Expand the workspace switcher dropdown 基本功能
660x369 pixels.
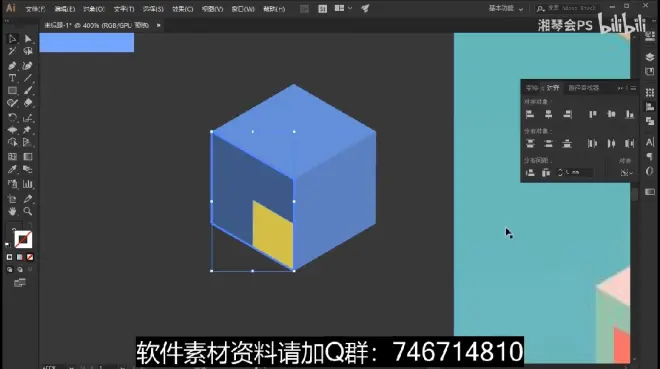click(506, 8)
